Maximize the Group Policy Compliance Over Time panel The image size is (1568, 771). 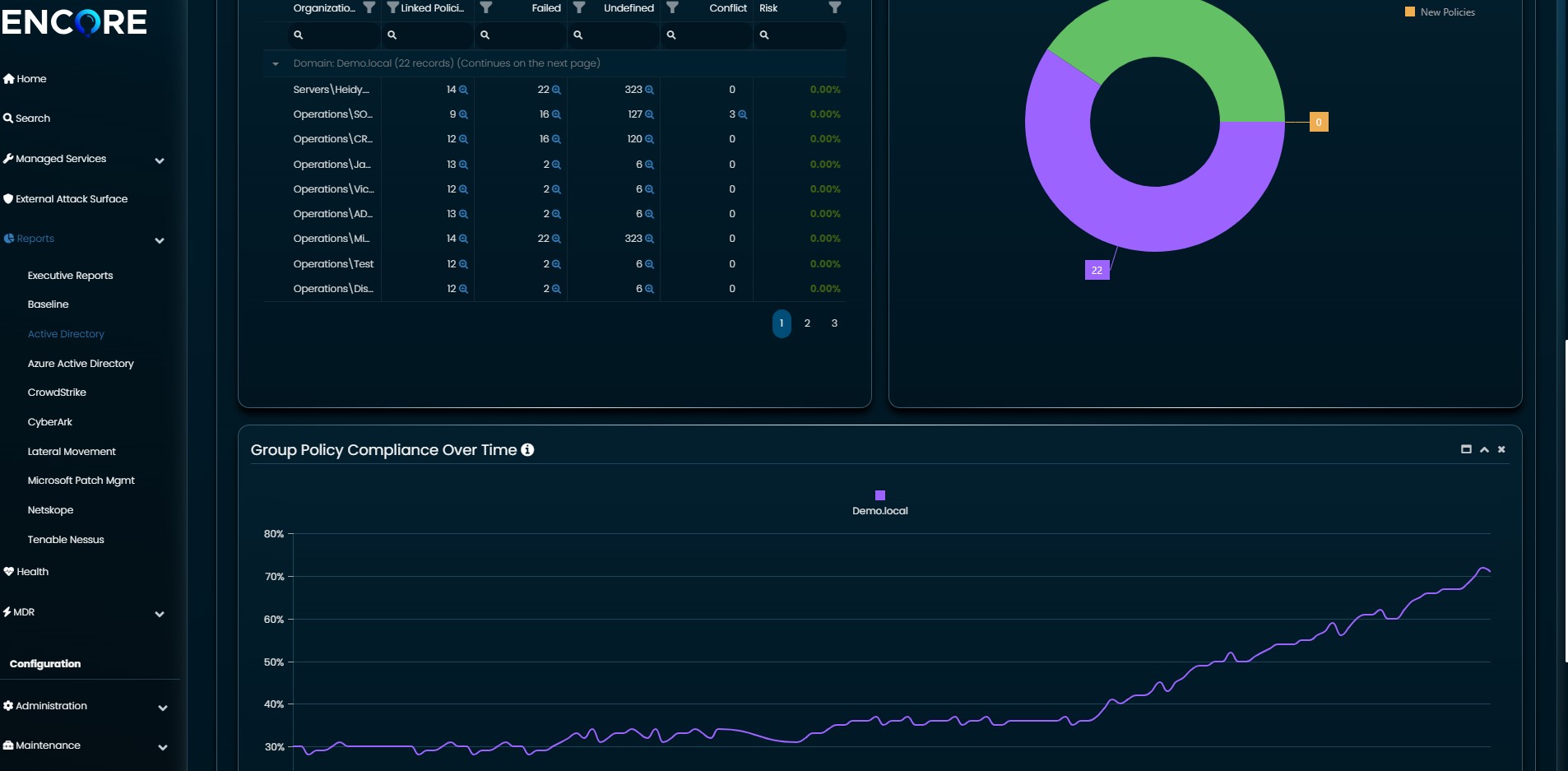coord(1465,449)
